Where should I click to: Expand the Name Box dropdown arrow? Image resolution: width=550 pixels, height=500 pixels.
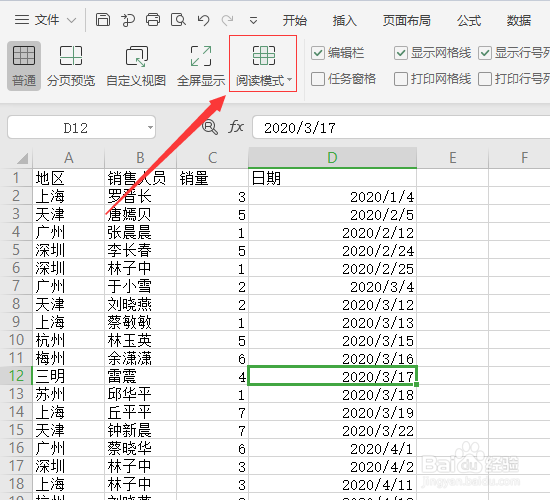150,127
